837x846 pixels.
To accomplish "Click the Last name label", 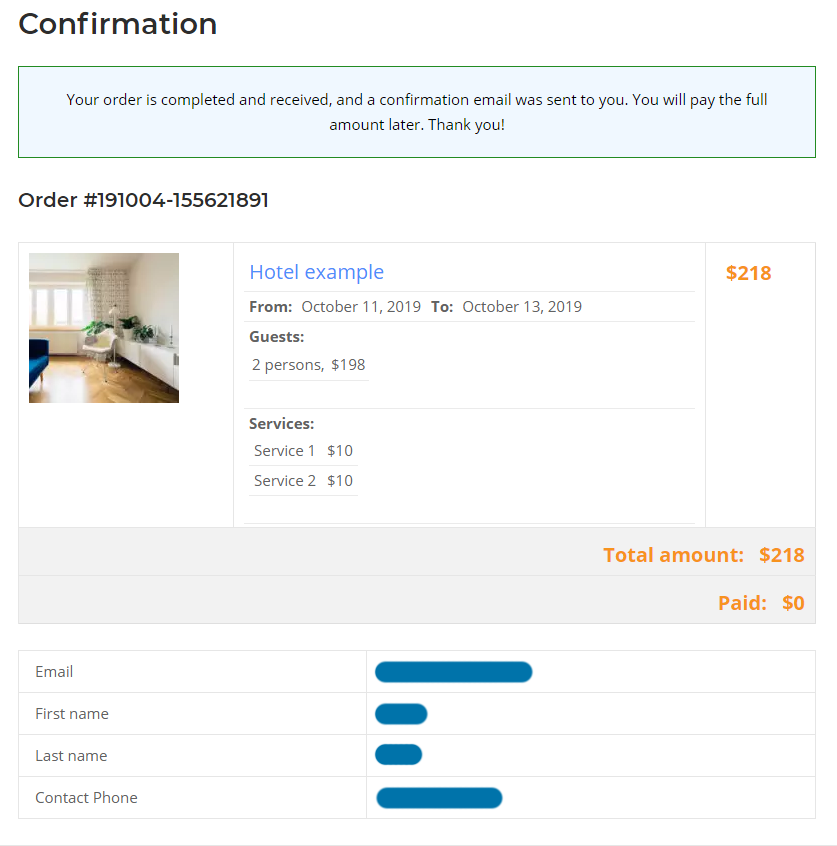I will [71, 756].
